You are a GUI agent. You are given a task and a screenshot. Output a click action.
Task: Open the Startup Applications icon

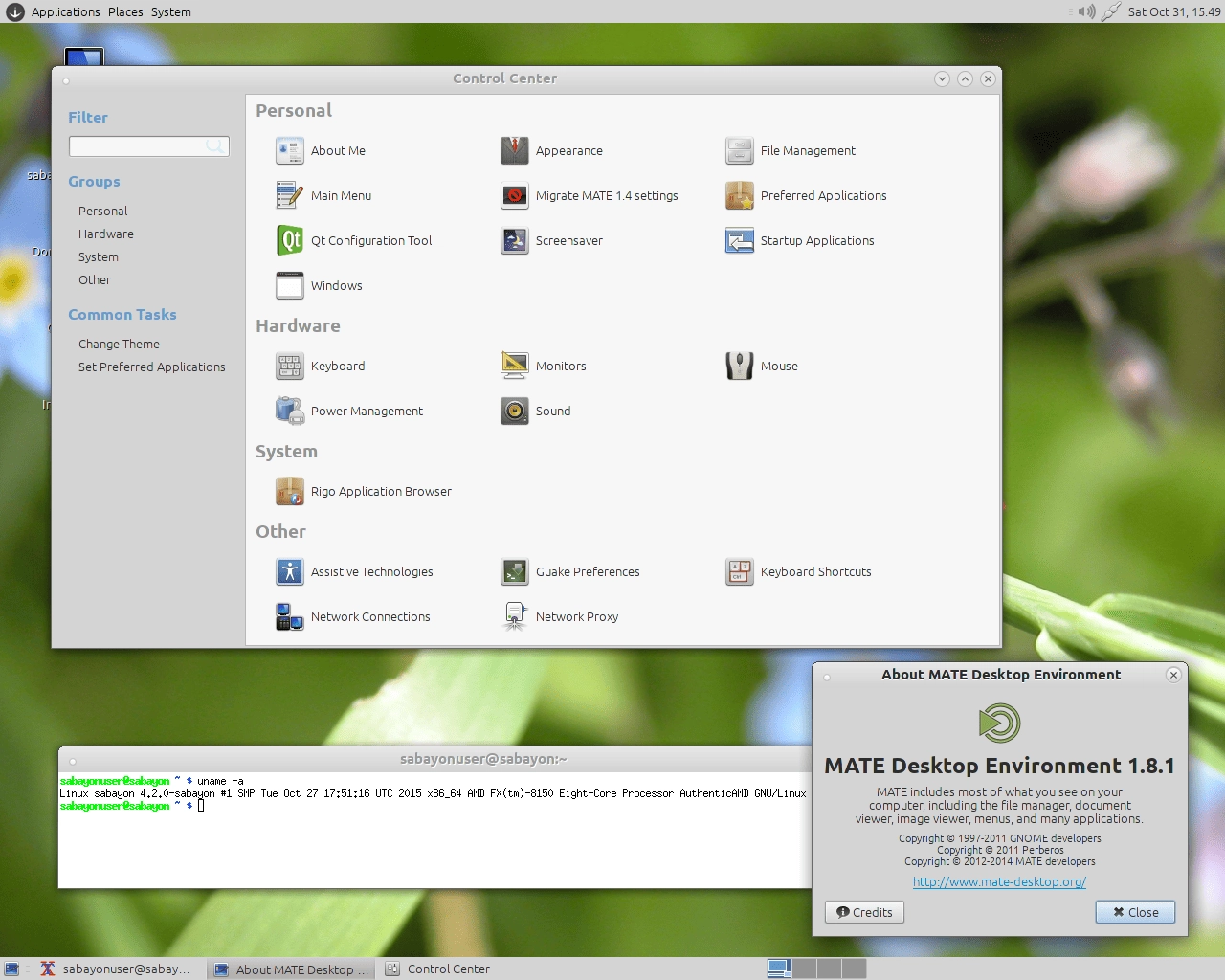point(740,240)
